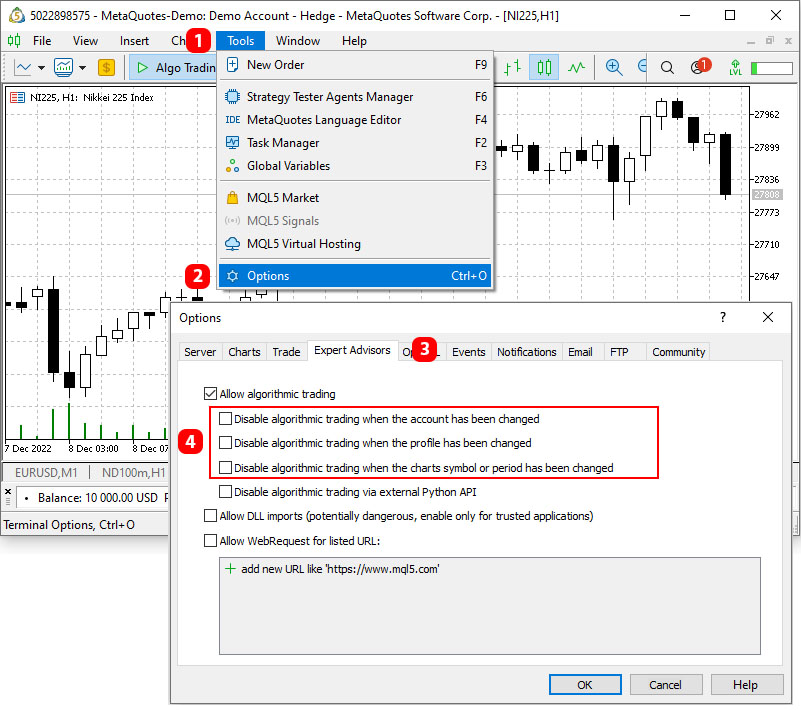Switch to the Trade tab
This screenshot has width=801, height=710.
click(x=287, y=352)
